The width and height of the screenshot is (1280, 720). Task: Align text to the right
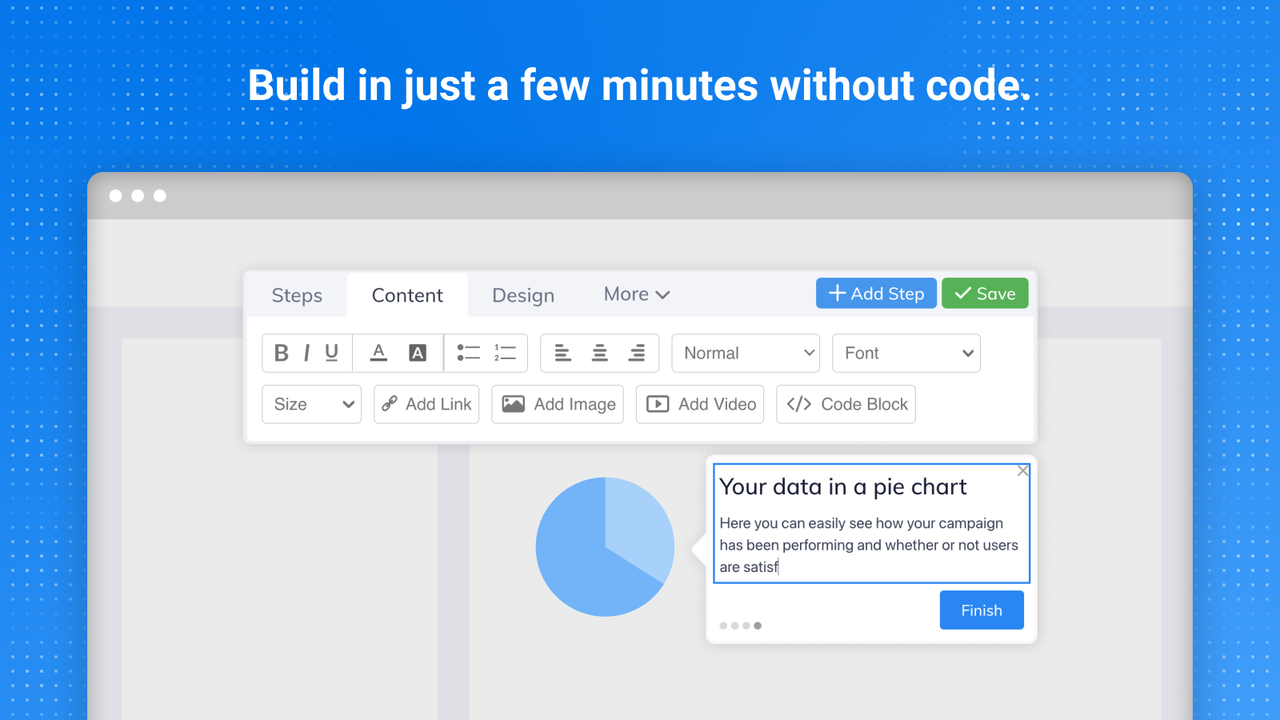pos(636,353)
